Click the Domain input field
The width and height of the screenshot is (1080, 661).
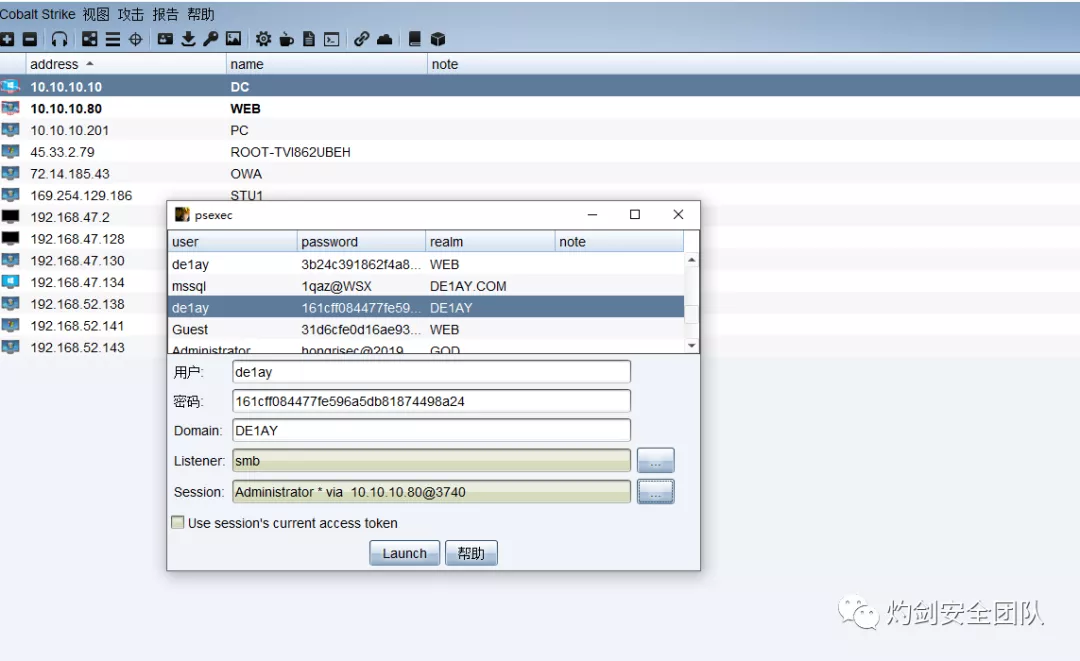point(431,430)
